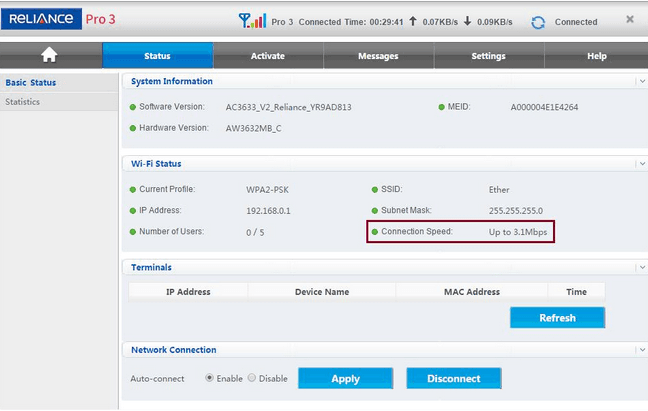Click the SSID value Ether
Screen dimensions: 648x411
pyautogui.click(x=499, y=190)
